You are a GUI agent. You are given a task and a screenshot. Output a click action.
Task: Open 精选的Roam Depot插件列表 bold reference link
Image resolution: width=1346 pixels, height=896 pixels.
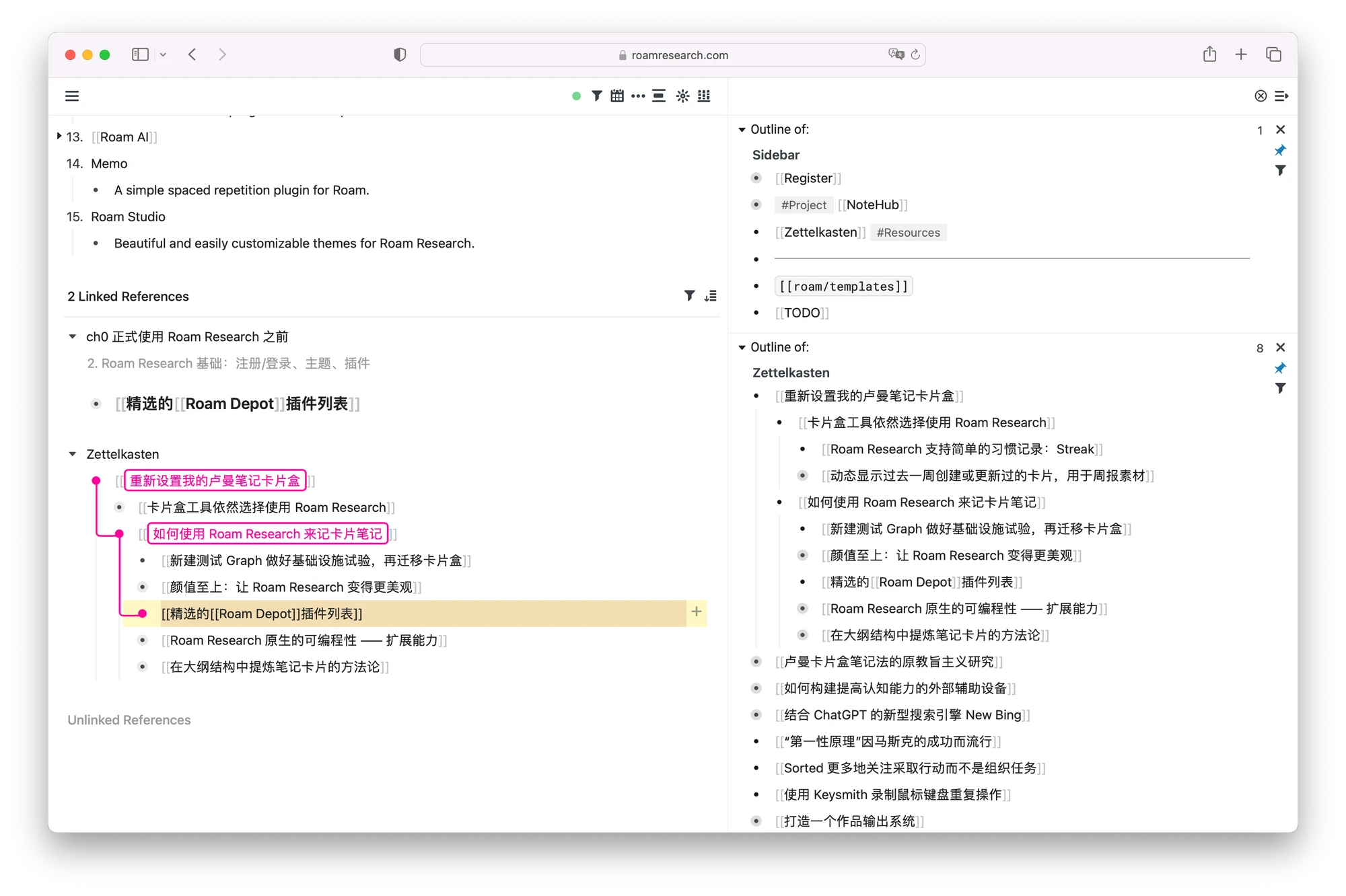[x=238, y=404]
